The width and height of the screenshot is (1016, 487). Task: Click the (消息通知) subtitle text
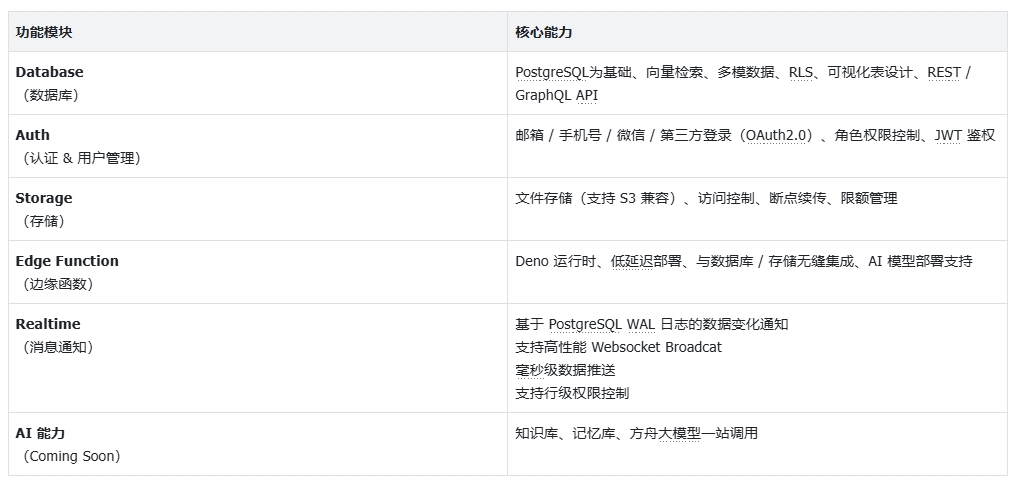pos(58,346)
